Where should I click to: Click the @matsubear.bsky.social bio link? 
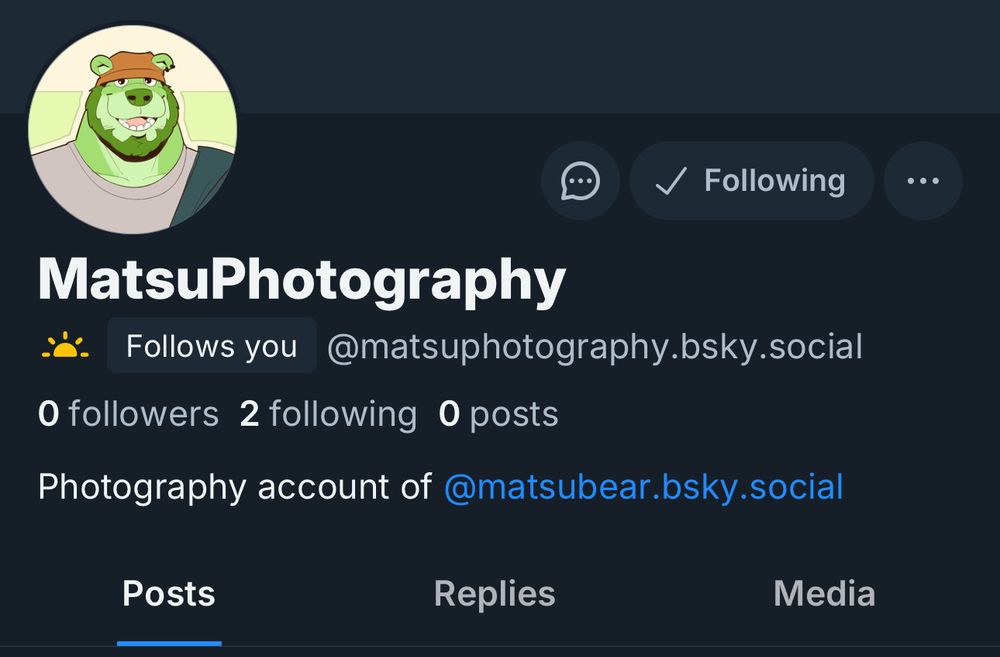coord(643,487)
